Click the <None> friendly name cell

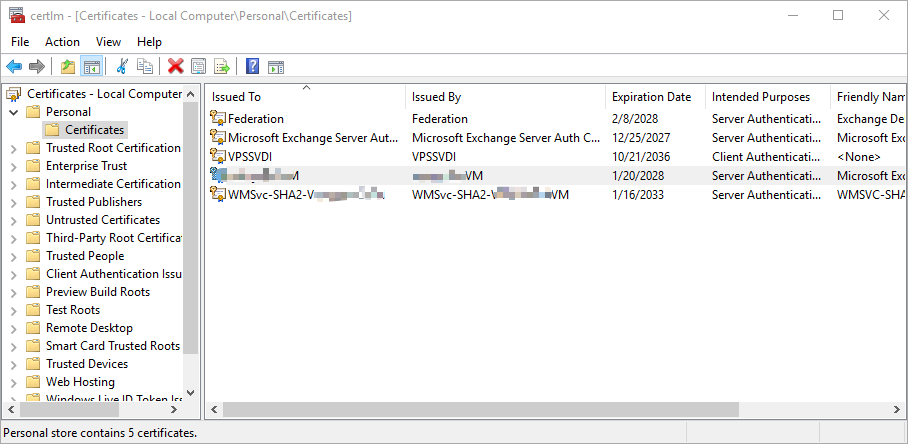tap(859, 156)
